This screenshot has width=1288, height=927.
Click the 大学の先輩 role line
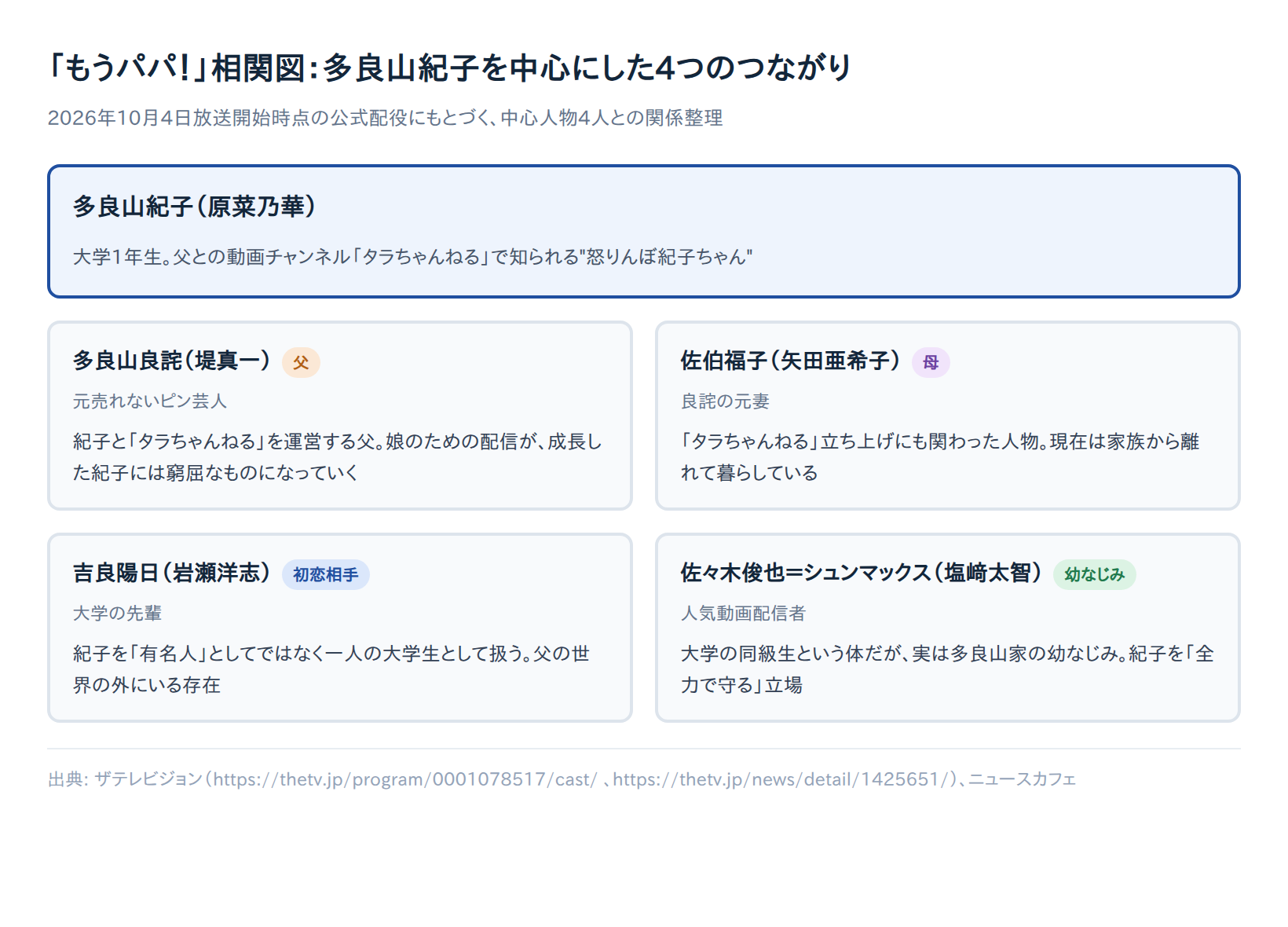coord(117,614)
